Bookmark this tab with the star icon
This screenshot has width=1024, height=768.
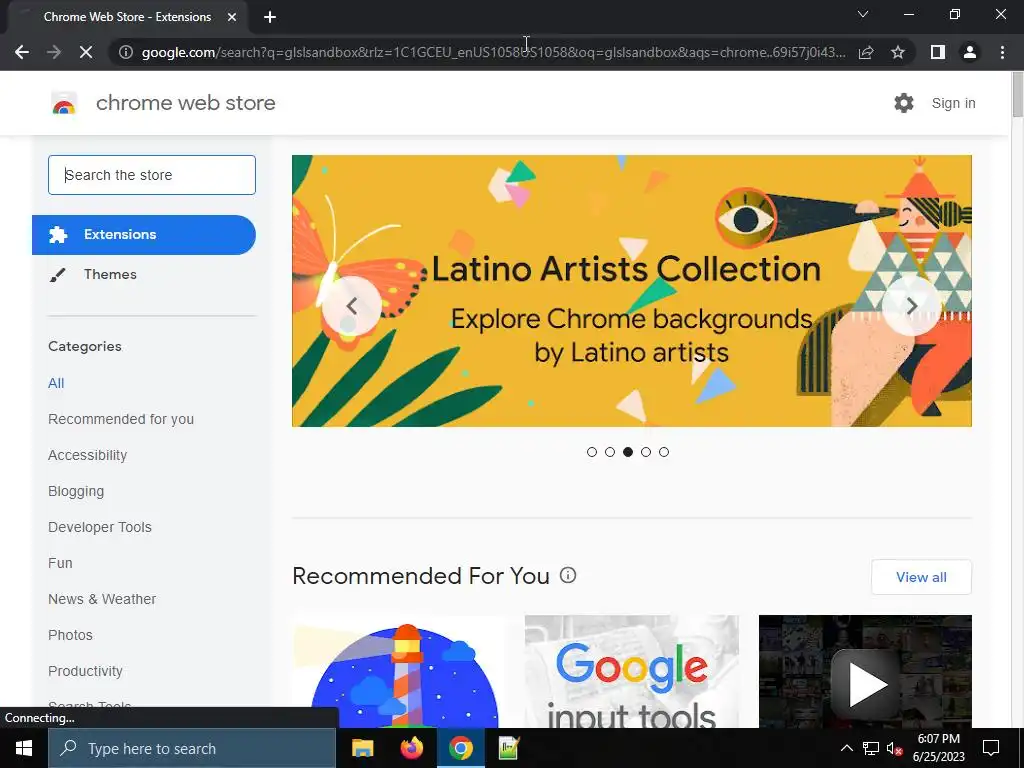coord(898,52)
